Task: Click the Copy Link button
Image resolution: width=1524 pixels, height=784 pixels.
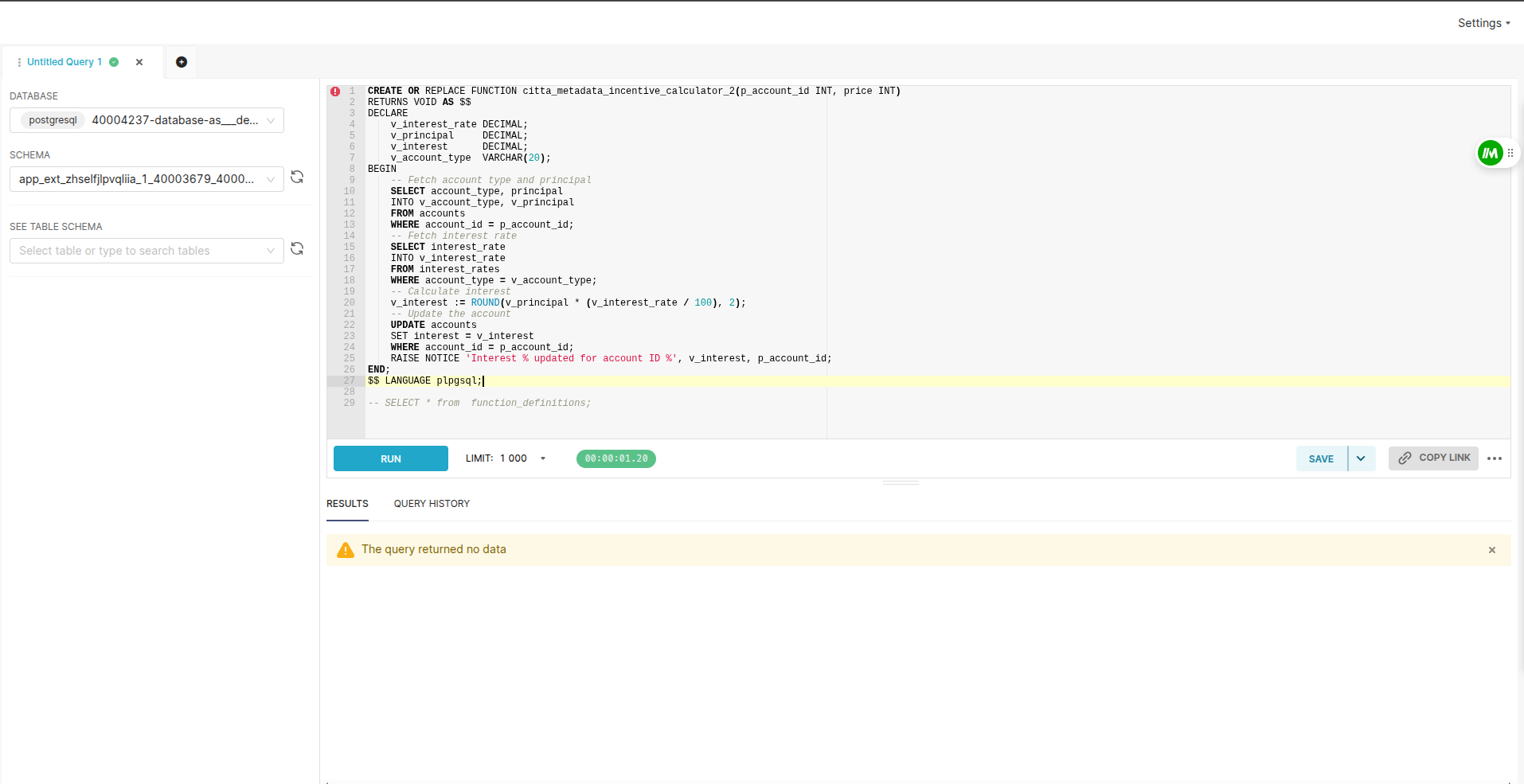Action: [1433, 458]
